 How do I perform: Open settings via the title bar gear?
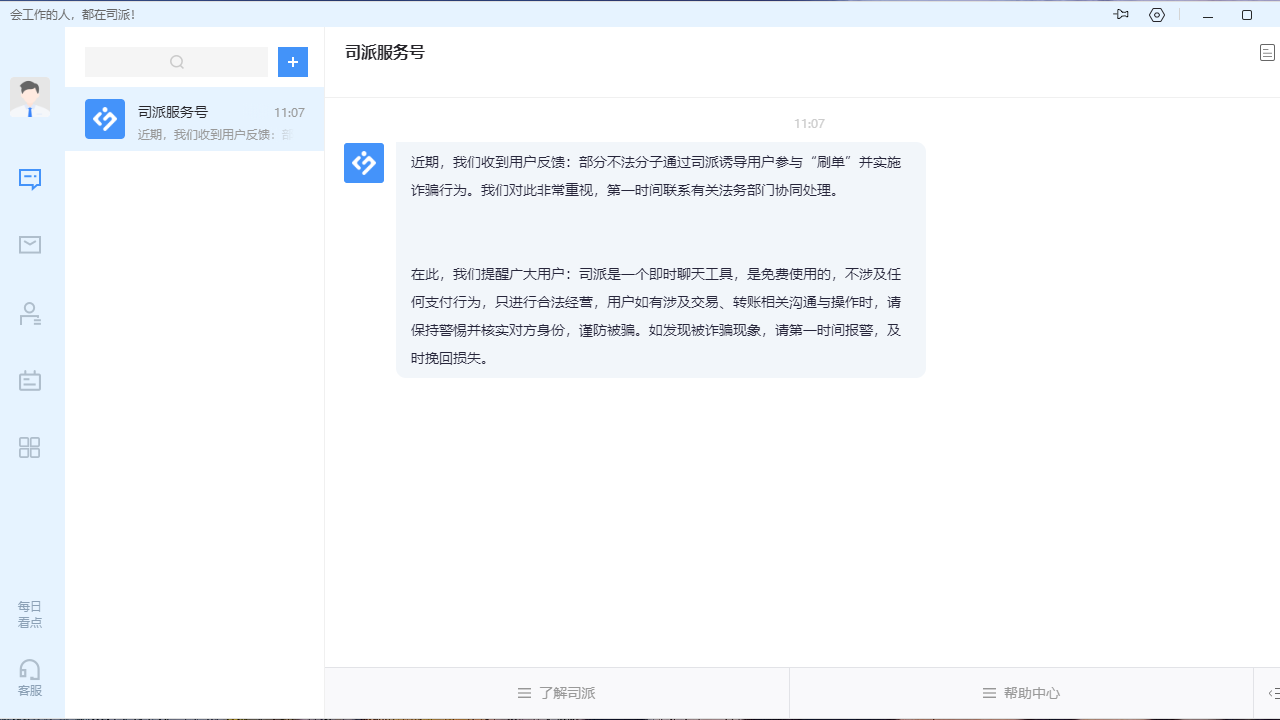(x=1157, y=14)
